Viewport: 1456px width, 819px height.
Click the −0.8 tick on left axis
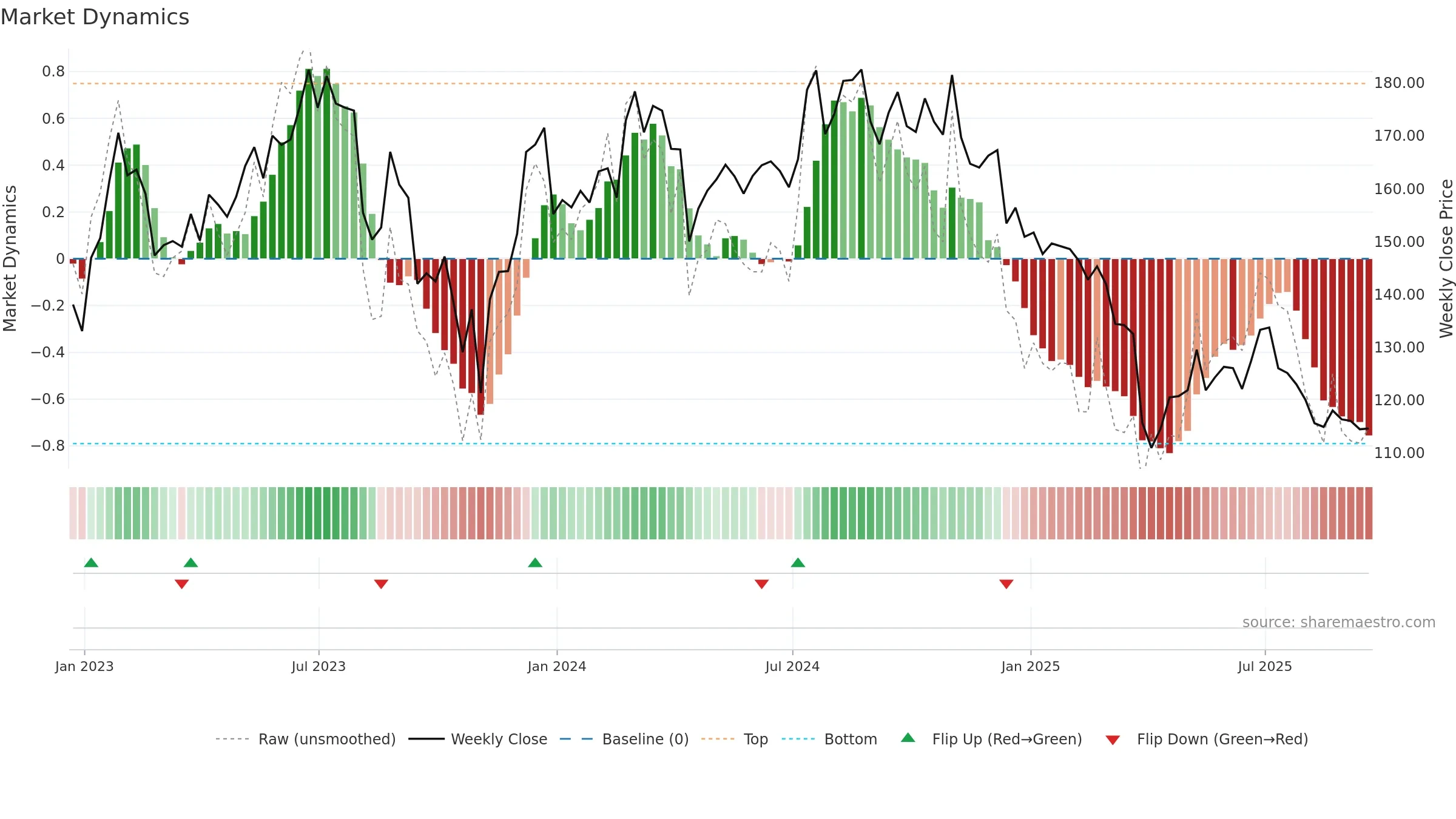click(x=48, y=446)
